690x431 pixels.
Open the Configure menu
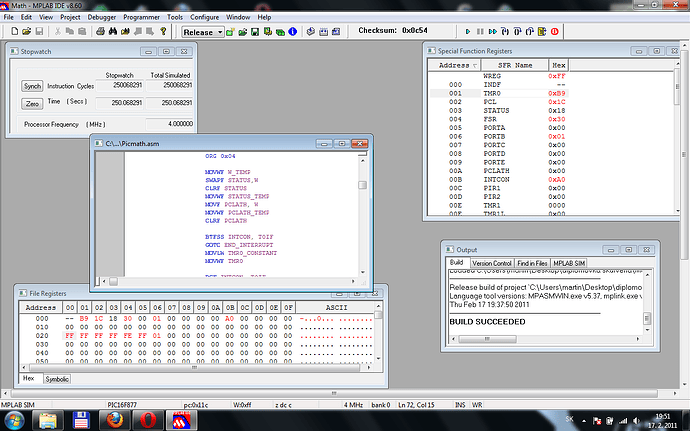coord(205,17)
